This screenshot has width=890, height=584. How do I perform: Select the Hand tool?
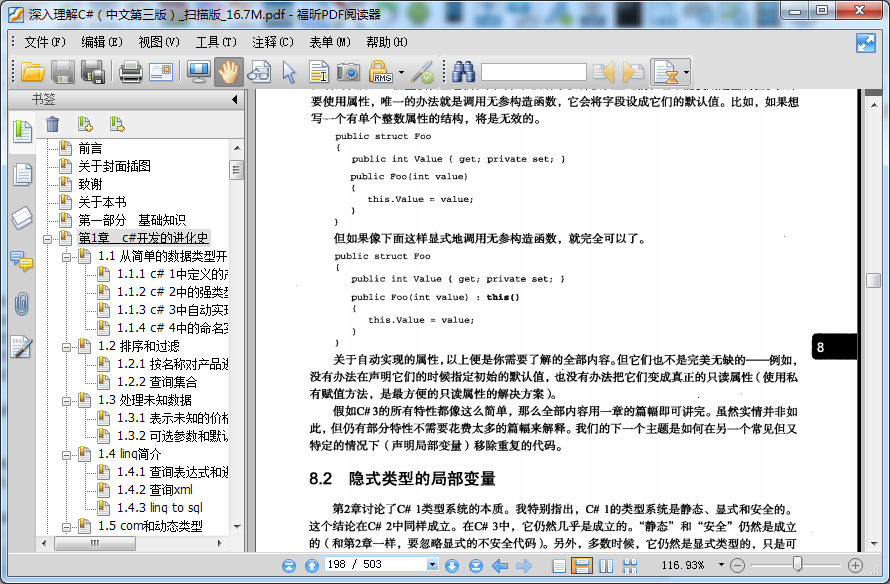click(229, 72)
